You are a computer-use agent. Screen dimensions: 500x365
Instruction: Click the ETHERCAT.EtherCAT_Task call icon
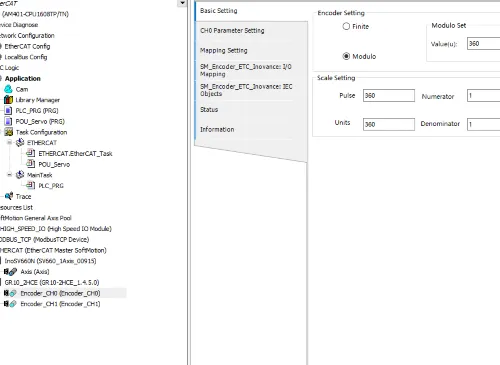pos(31,153)
